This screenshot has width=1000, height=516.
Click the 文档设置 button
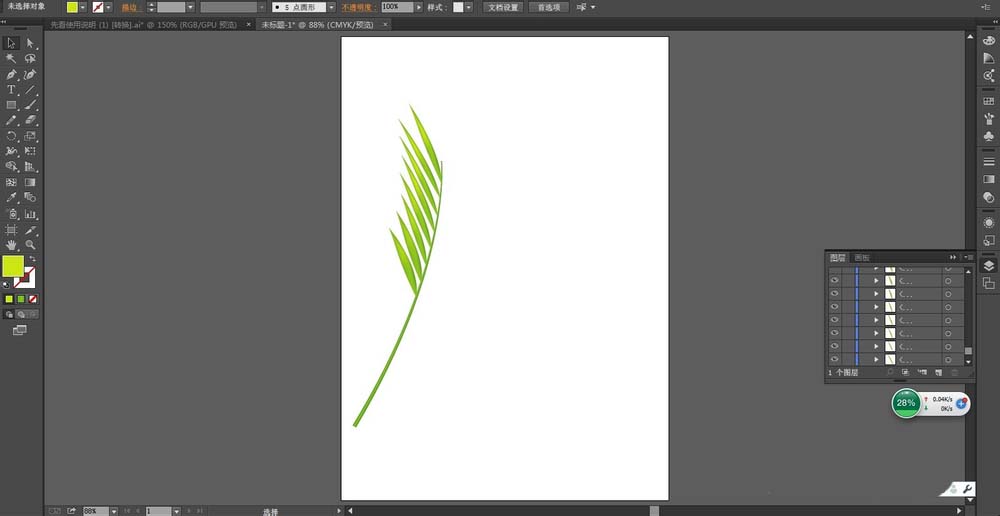(x=503, y=7)
